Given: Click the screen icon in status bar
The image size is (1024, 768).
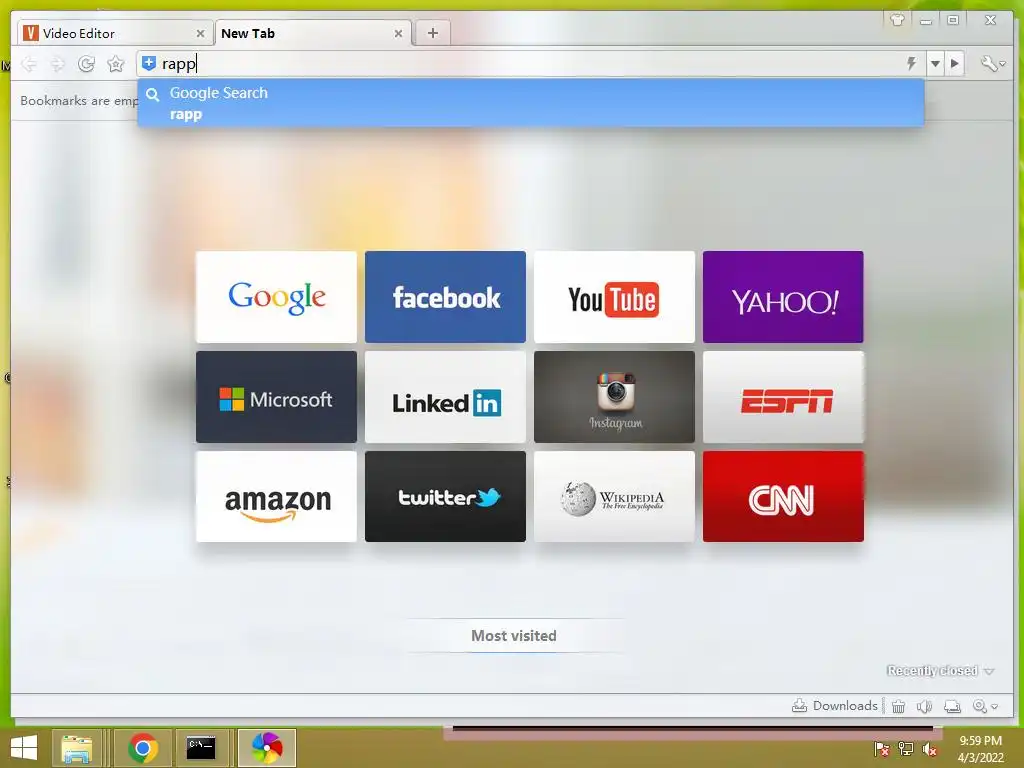Looking at the screenshot, I should 953,707.
